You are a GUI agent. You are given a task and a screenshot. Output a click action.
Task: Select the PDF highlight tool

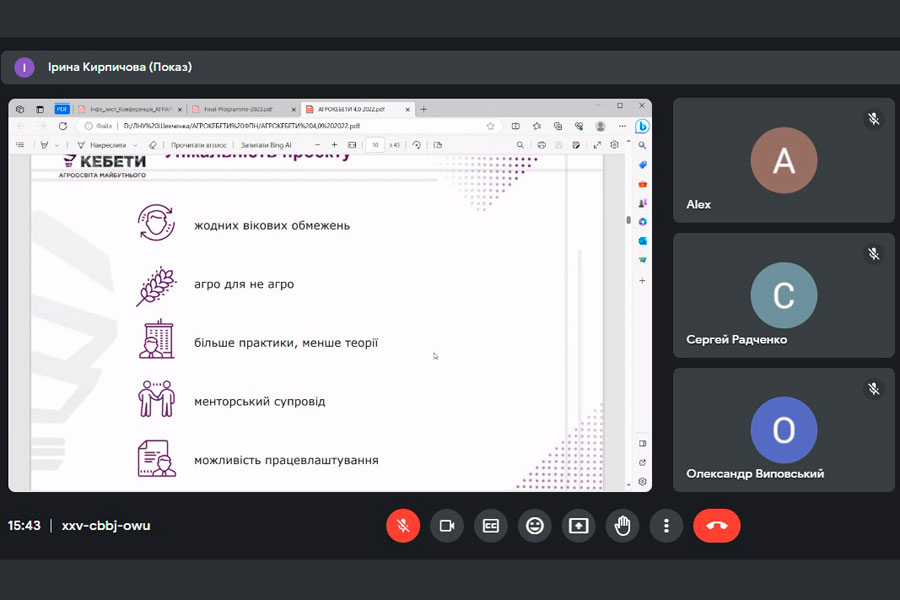(x=44, y=145)
